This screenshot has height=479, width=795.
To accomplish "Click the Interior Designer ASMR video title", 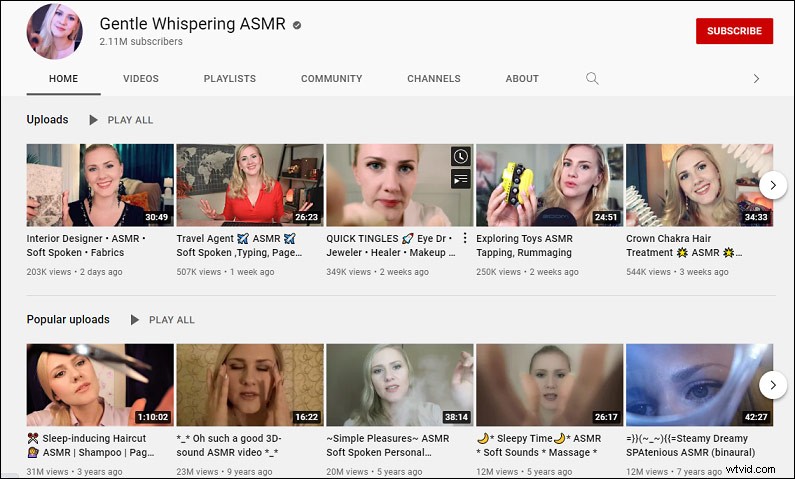I will tap(86, 245).
